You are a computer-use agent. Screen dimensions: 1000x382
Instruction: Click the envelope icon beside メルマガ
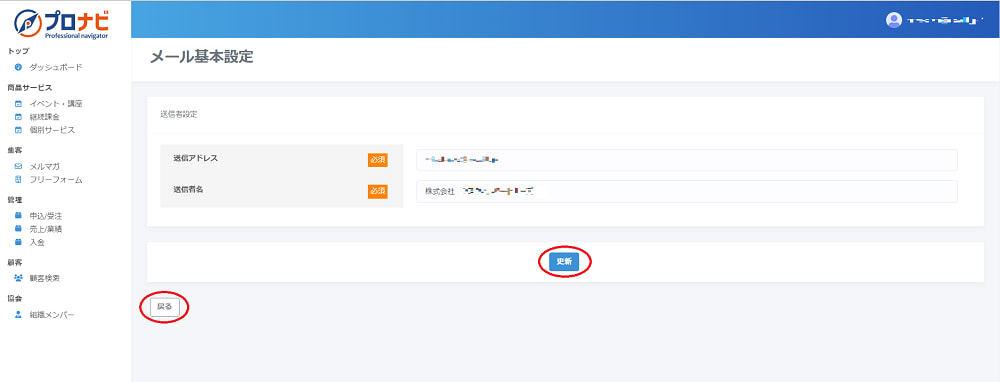(x=18, y=166)
